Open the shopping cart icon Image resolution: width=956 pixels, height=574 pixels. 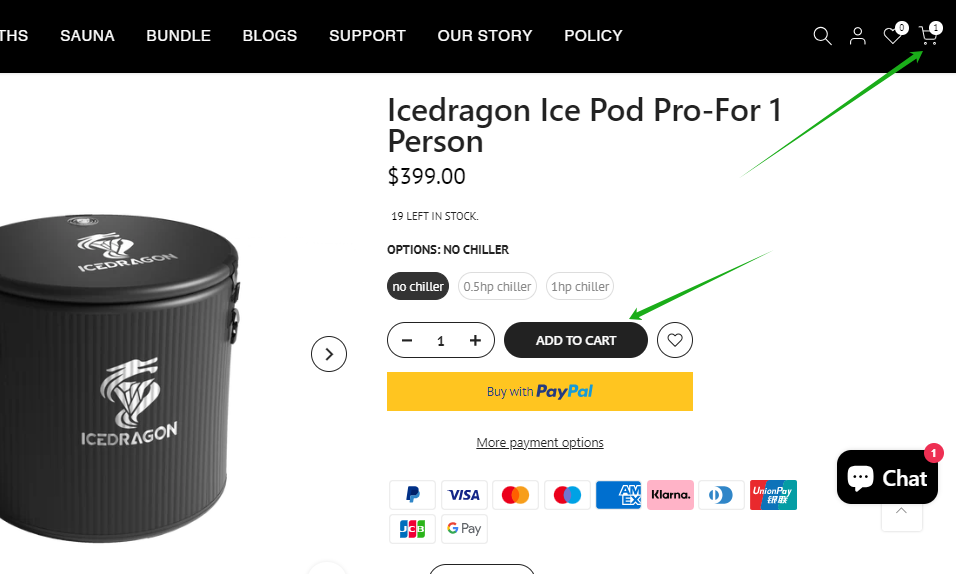pyautogui.click(x=928, y=36)
